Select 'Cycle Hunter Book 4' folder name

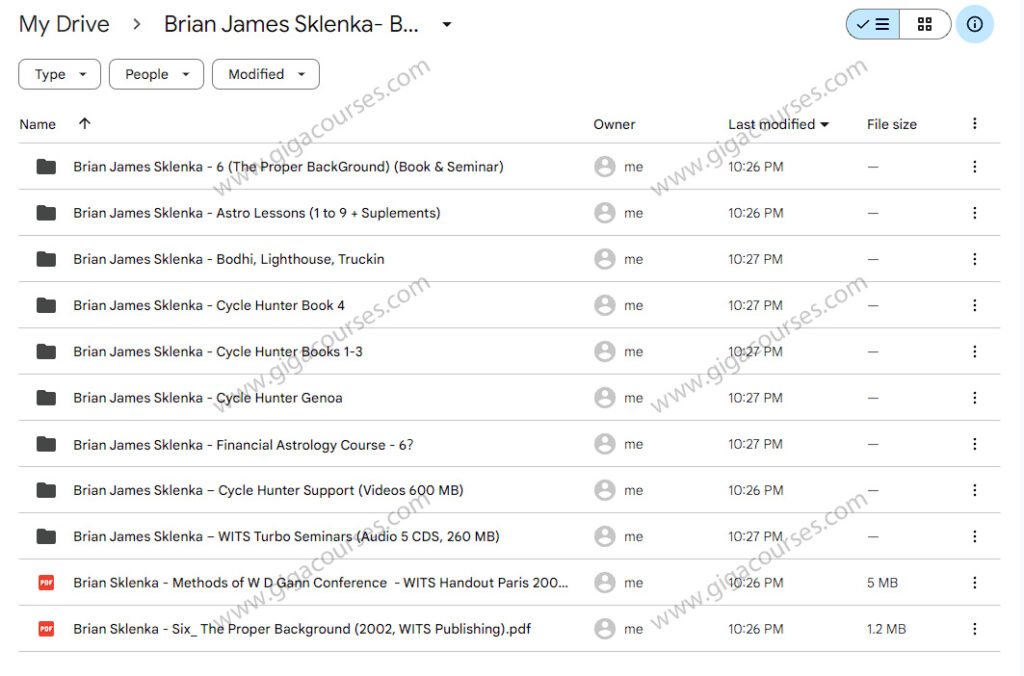pyautogui.click(x=209, y=305)
